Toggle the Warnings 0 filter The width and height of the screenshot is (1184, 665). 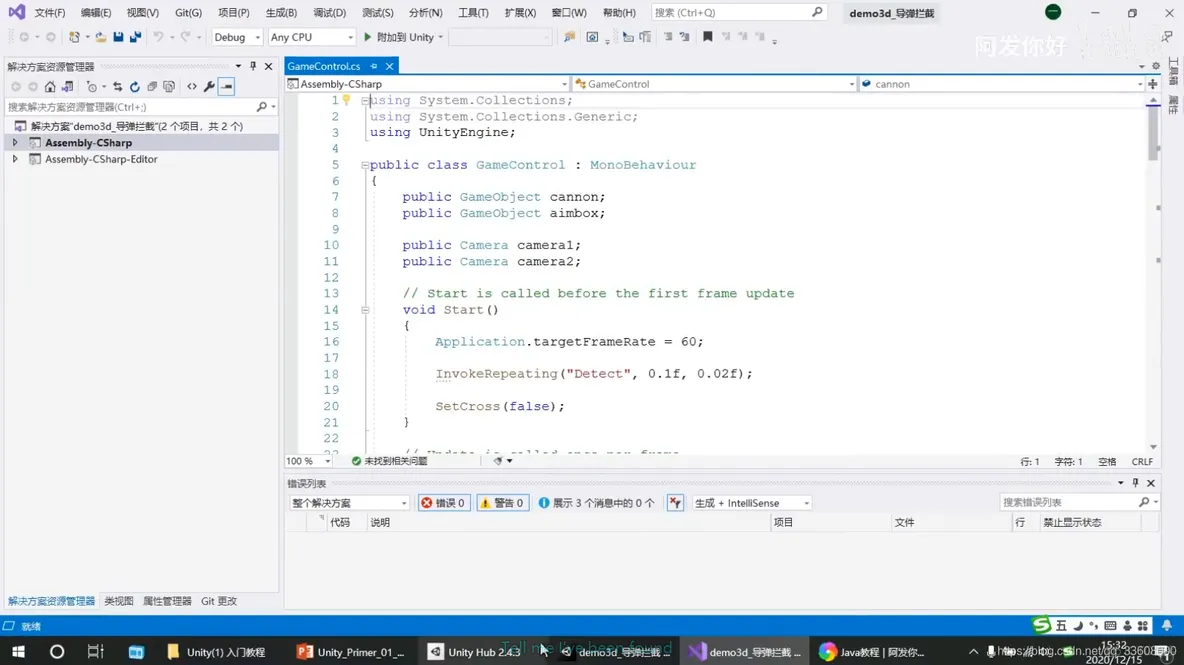tap(502, 503)
